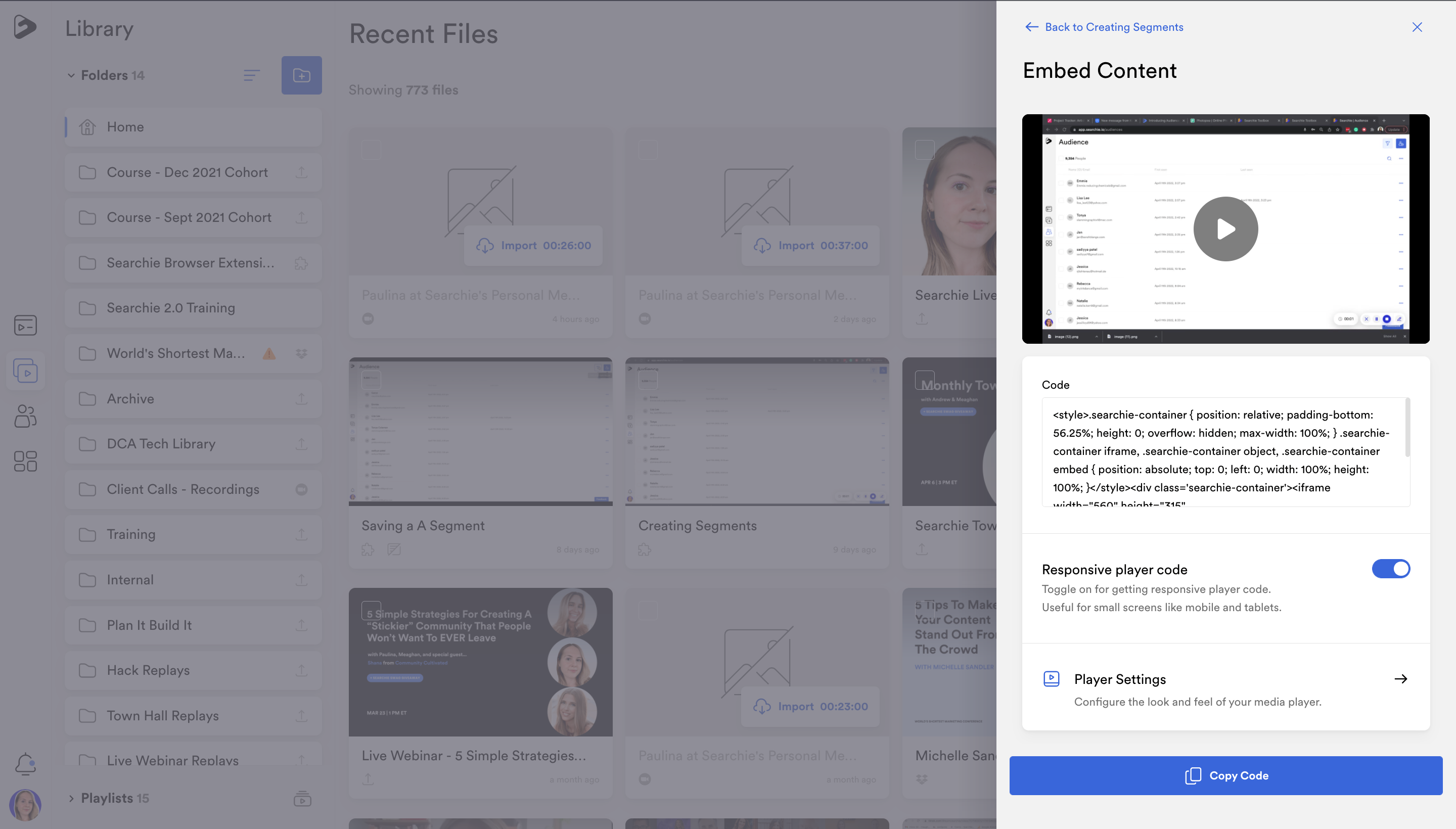Viewport: 1456px width, 829px height.
Task: Click upload icon on Course - Dec 2021 Cohort
Action: (x=302, y=172)
